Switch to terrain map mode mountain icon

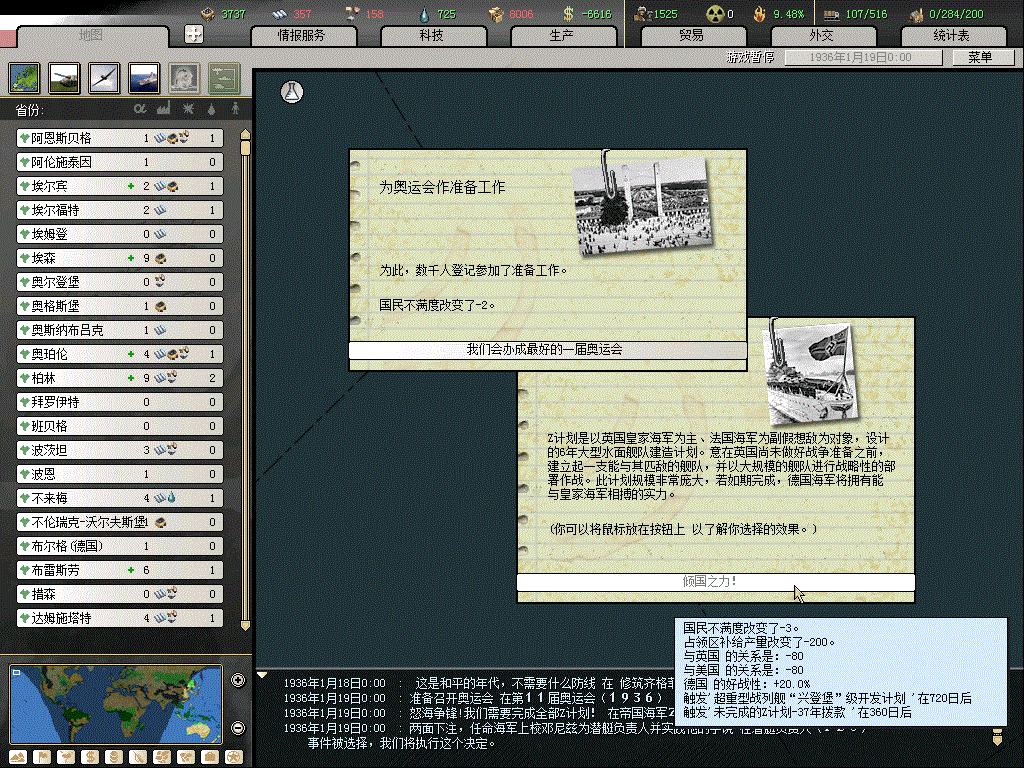click(18, 756)
